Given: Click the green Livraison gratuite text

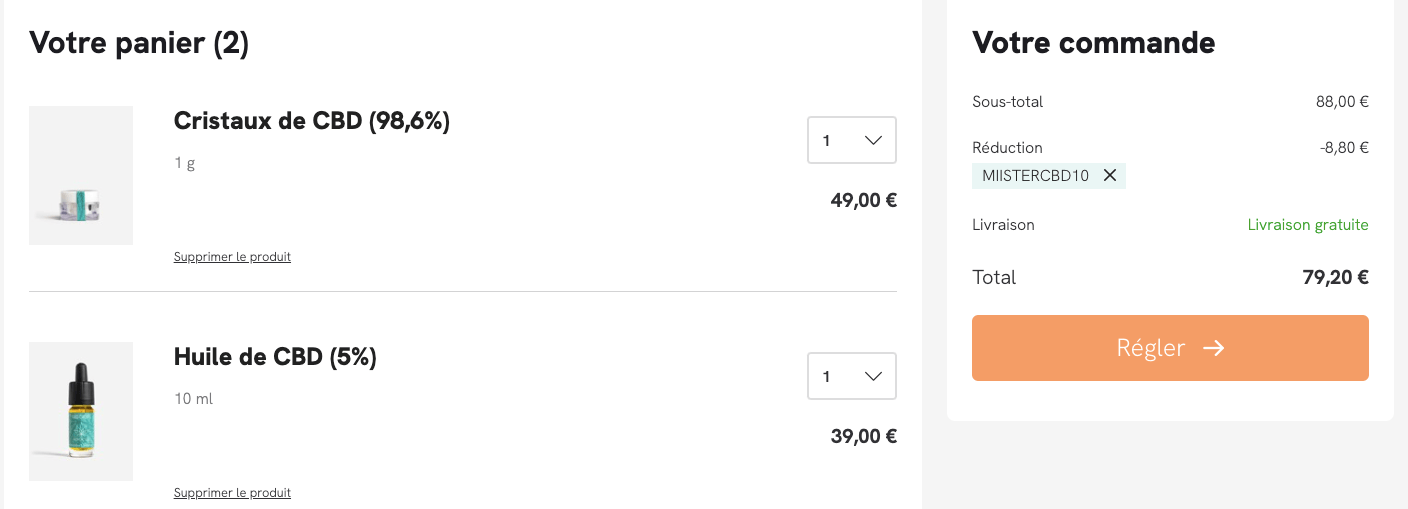Looking at the screenshot, I should (1308, 225).
